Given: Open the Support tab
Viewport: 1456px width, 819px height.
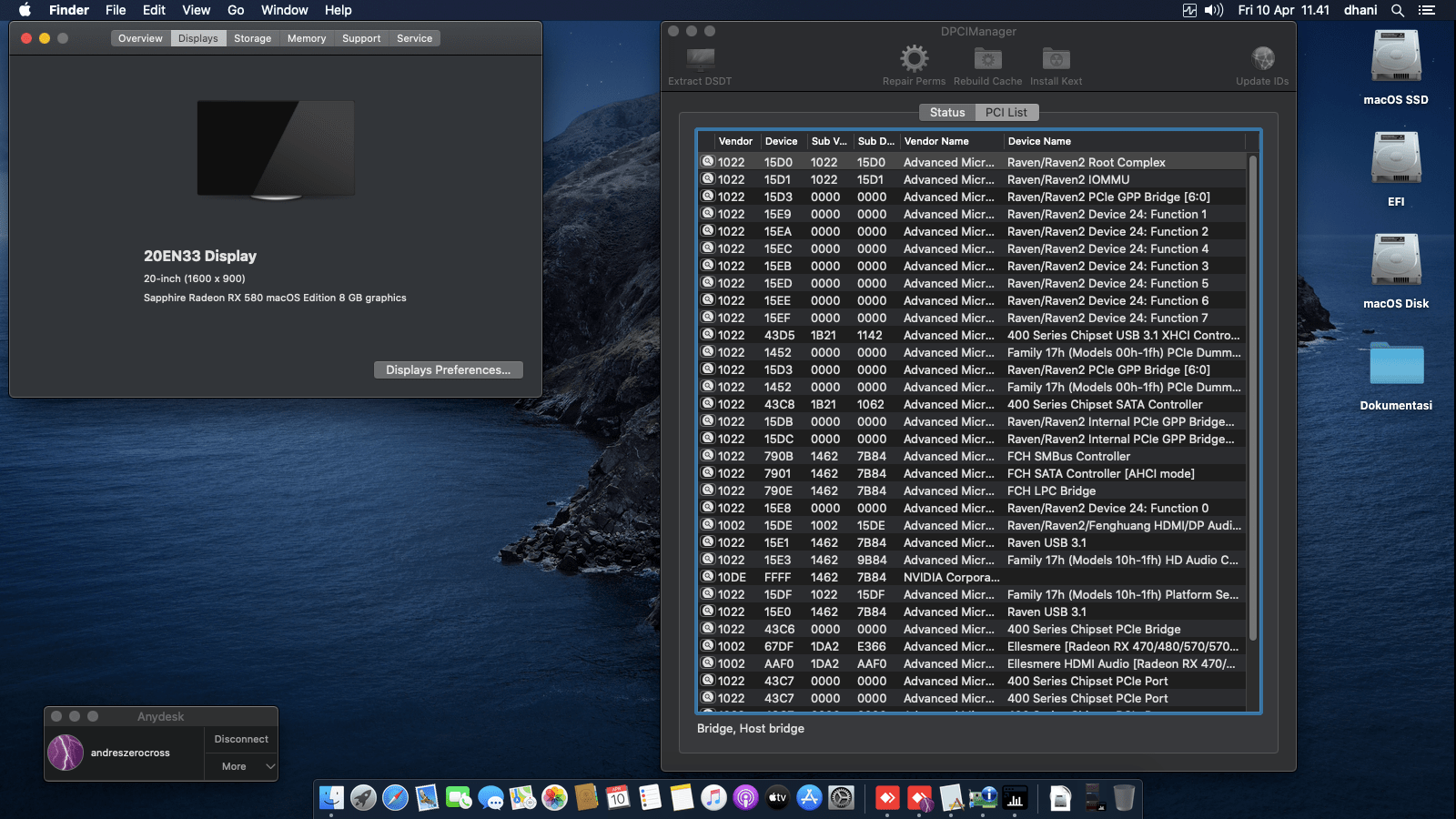Looking at the screenshot, I should (x=361, y=38).
